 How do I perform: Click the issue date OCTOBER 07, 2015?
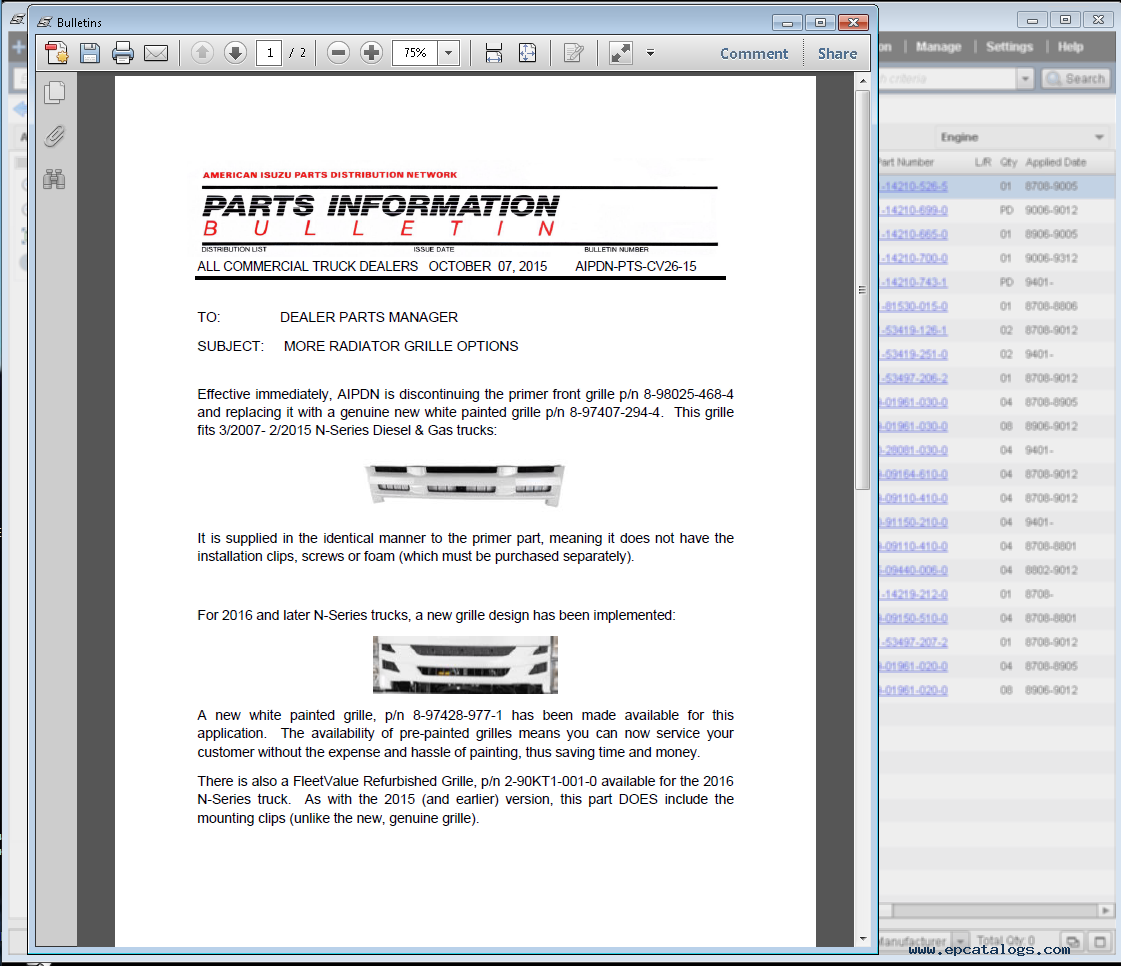tap(488, 267)
